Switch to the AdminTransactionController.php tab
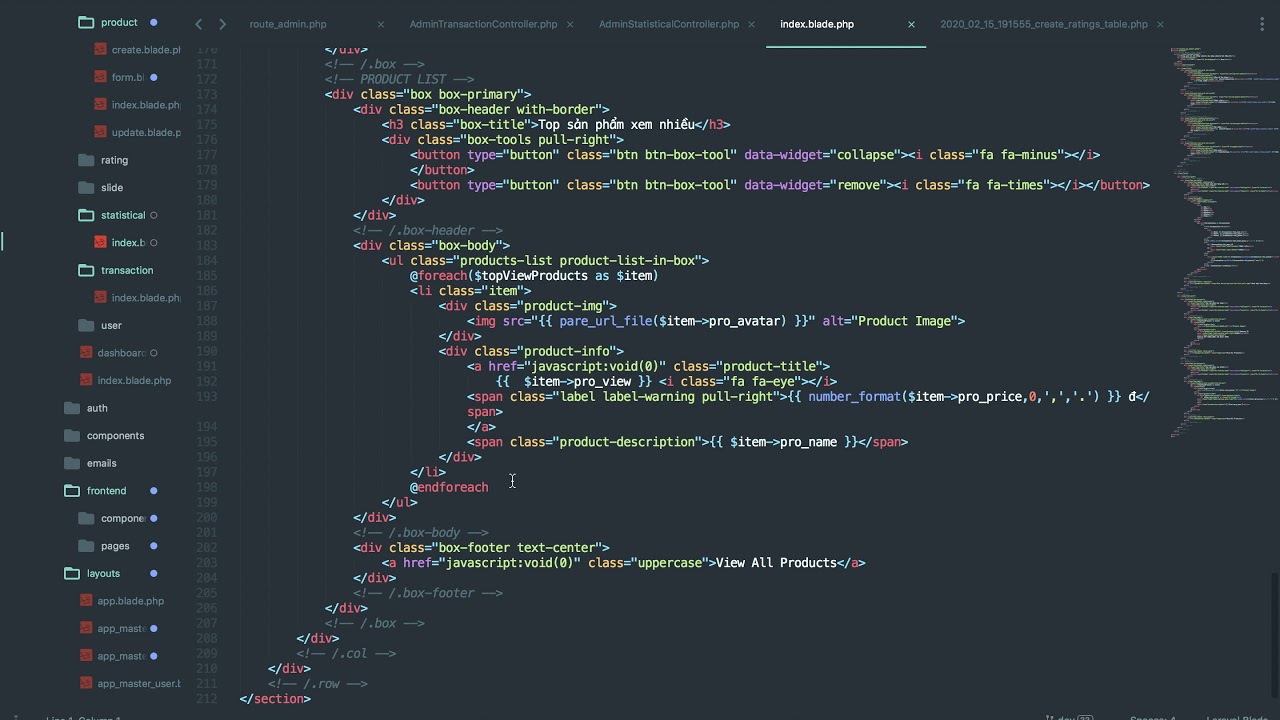 click(x=483, y=24)
